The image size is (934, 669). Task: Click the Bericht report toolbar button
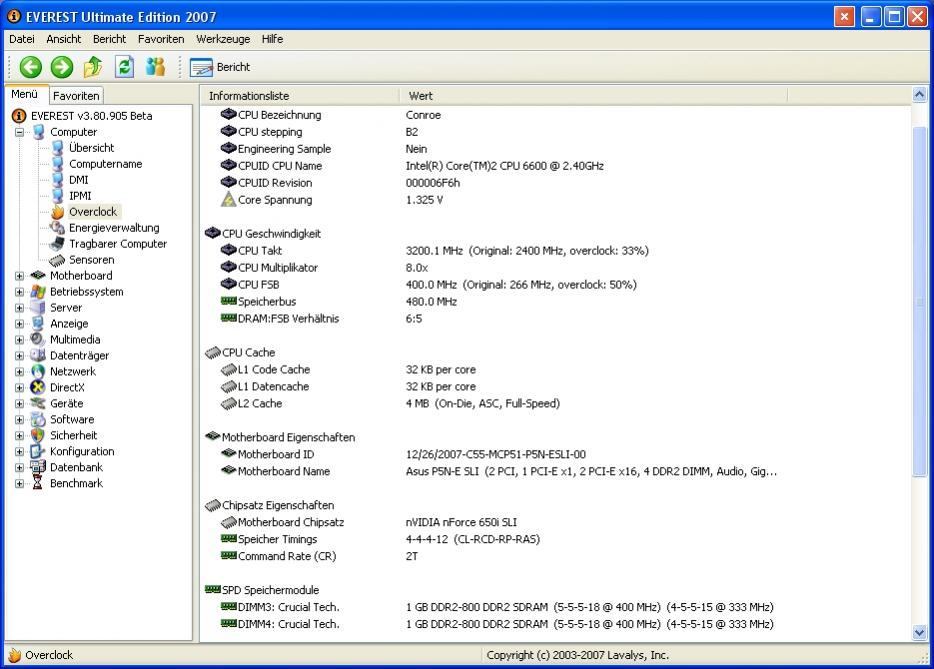[220, 67]
